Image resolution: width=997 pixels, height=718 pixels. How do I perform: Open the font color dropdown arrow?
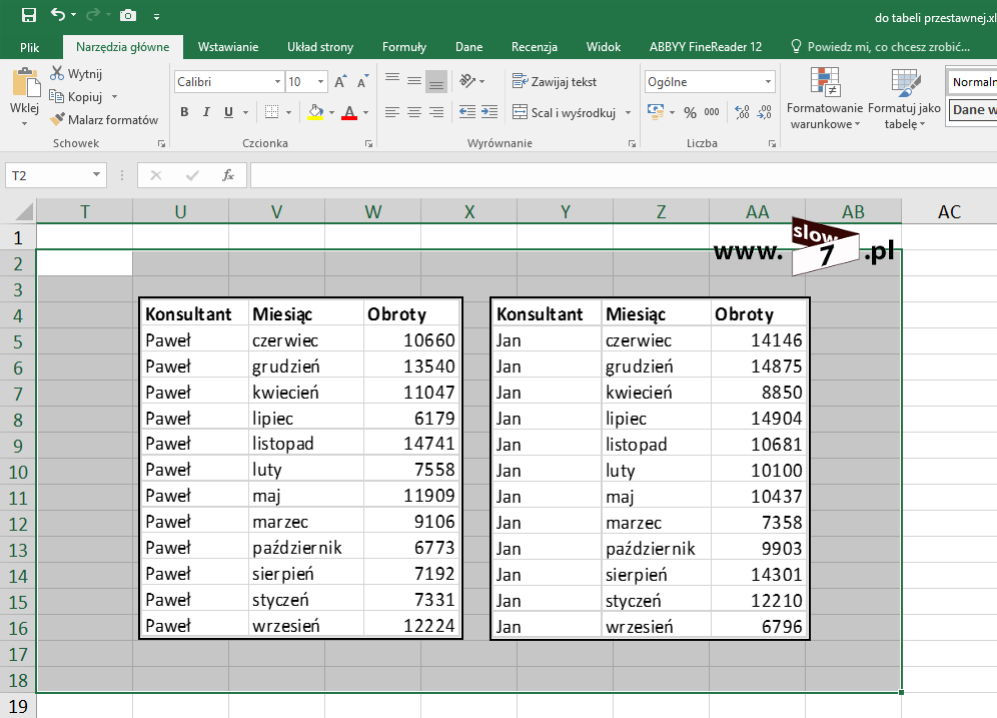click(x=366, y=113)
